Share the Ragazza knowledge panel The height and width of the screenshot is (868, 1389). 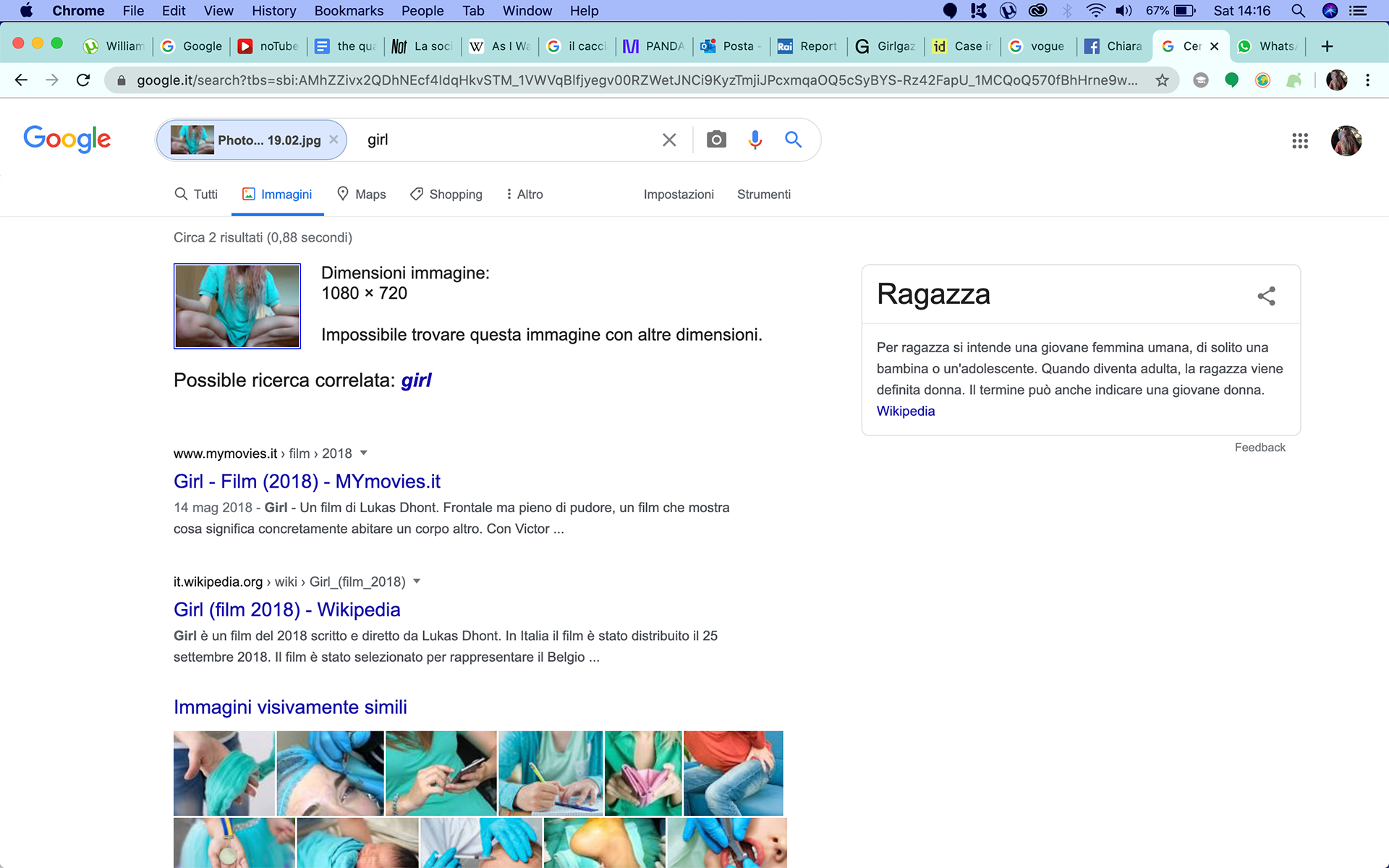(1266, 295)
